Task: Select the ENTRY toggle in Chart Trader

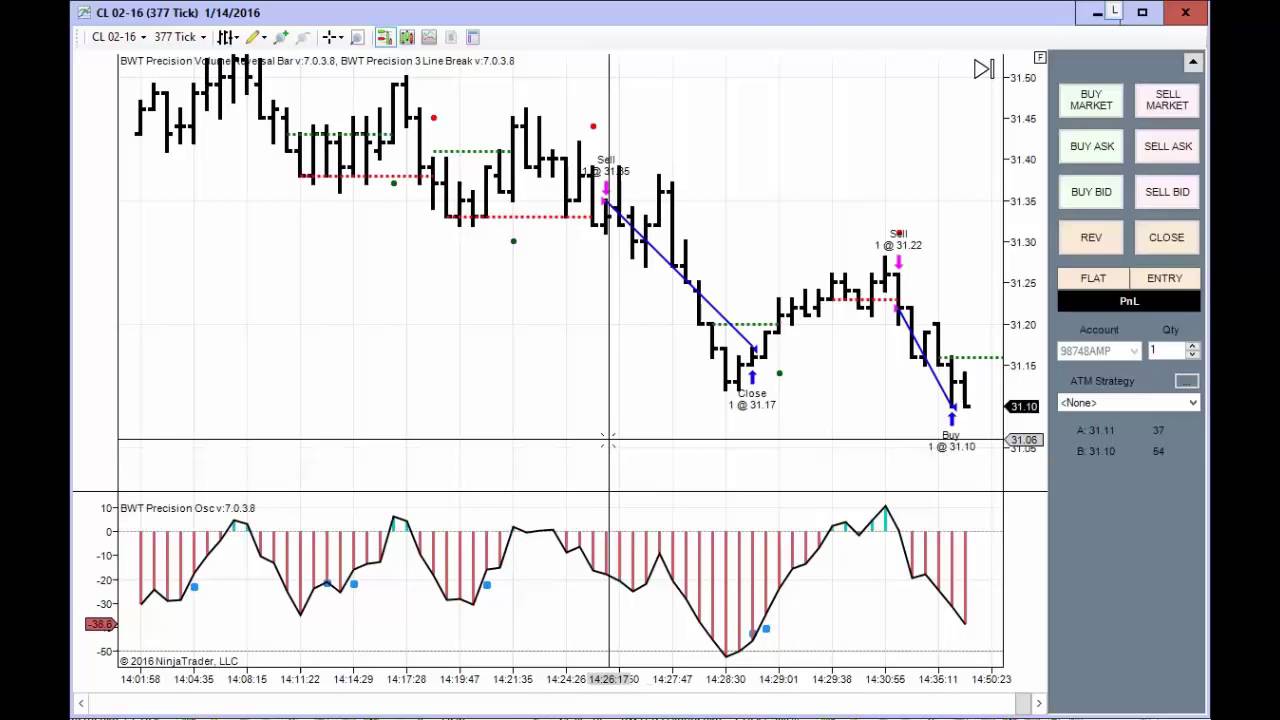Action: click(x=1165, y=278)
